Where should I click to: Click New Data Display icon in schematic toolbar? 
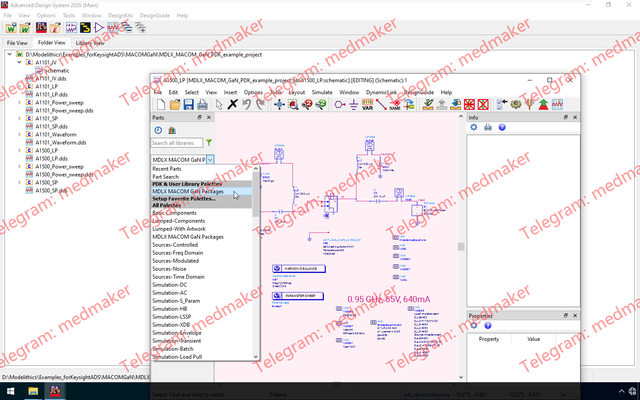pyautogui.click(x=557, y=104)
